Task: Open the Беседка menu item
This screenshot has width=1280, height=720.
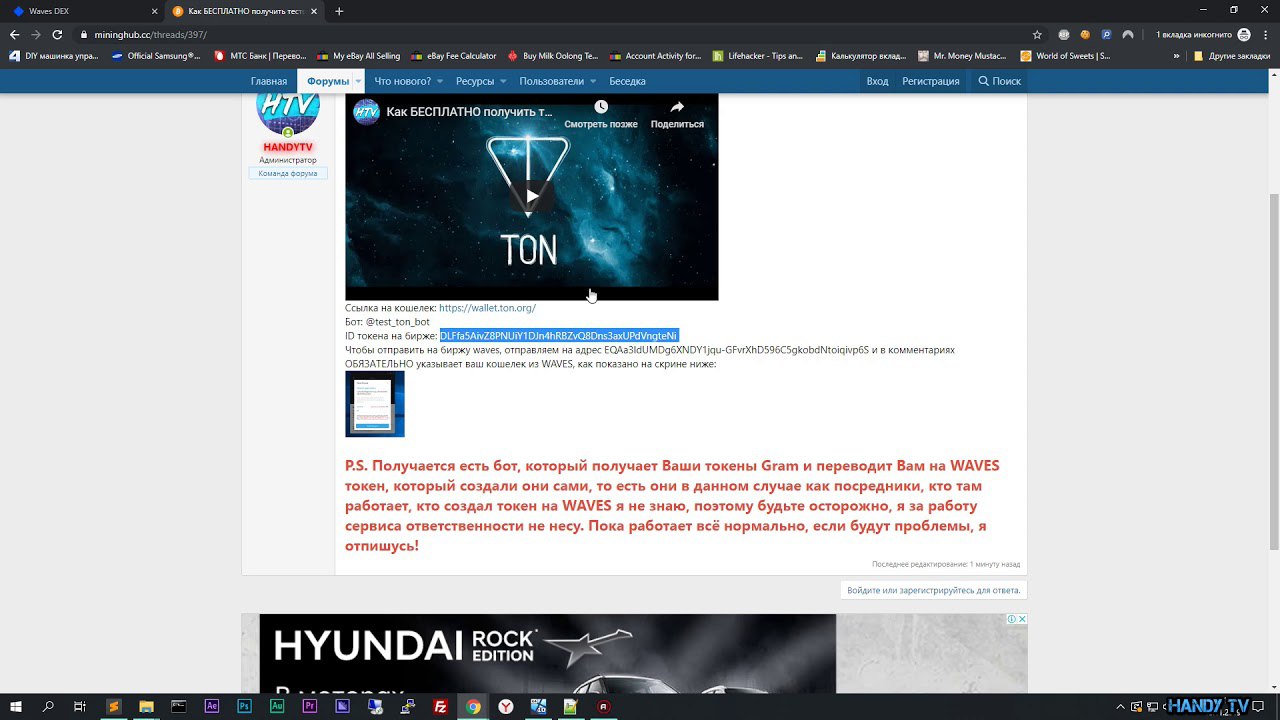Action: pyautogui.click(x=627, y=81)
